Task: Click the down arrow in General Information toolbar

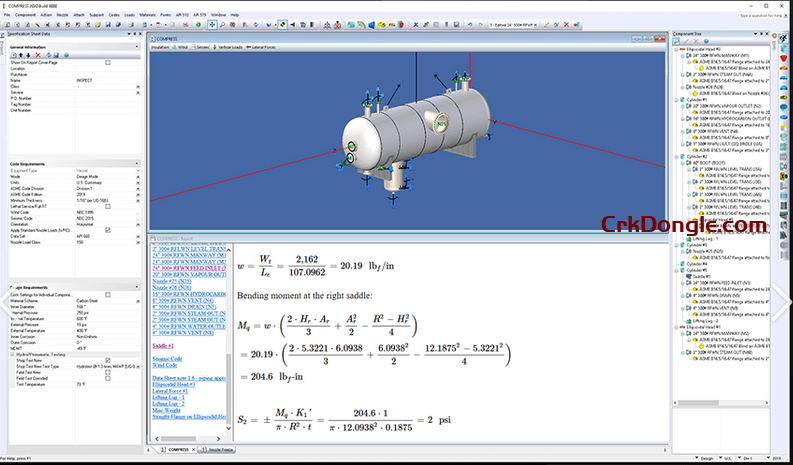Action: (x=28, y=55)
